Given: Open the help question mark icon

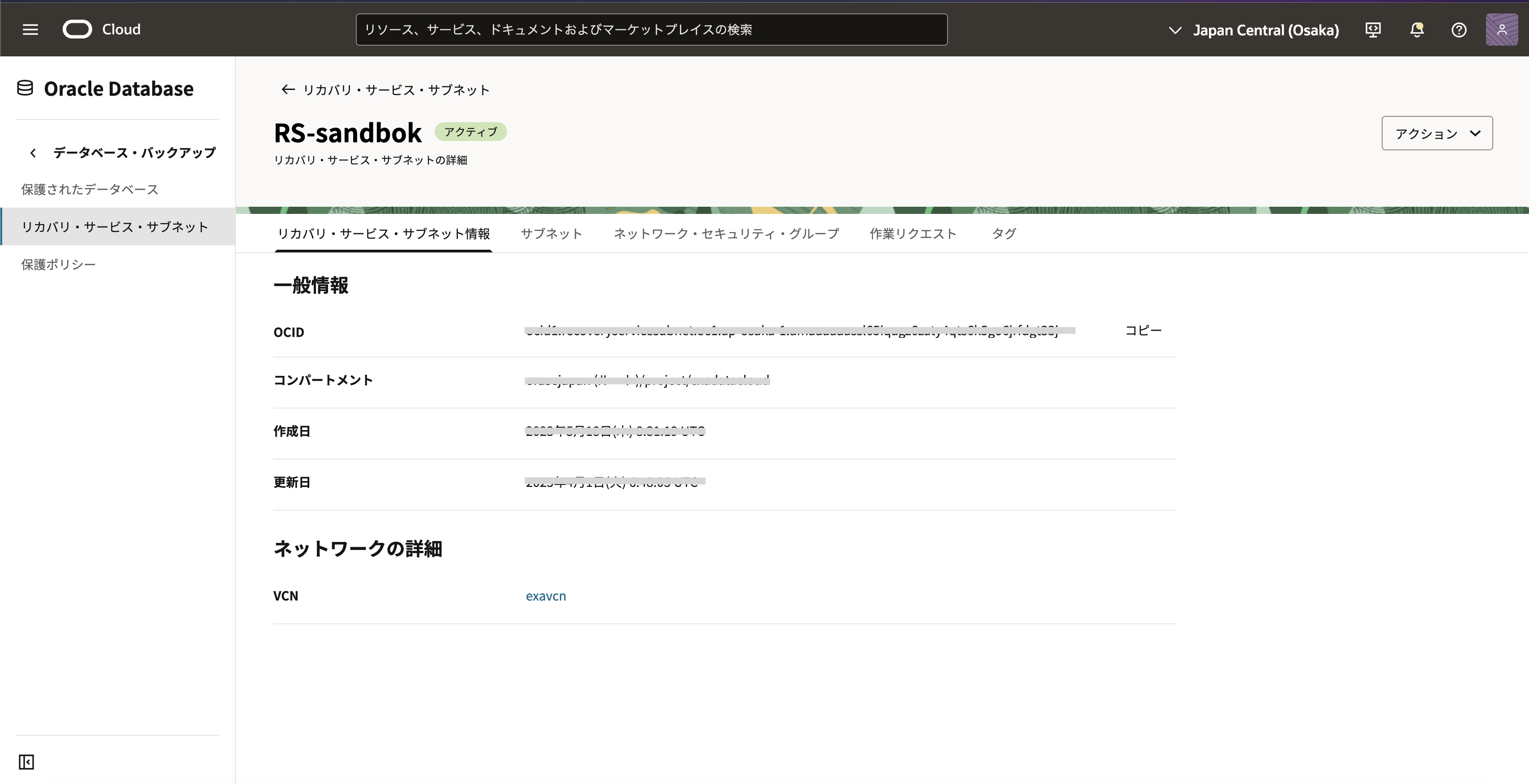Looking at the screenshot, I should (x=1459, y=30).
